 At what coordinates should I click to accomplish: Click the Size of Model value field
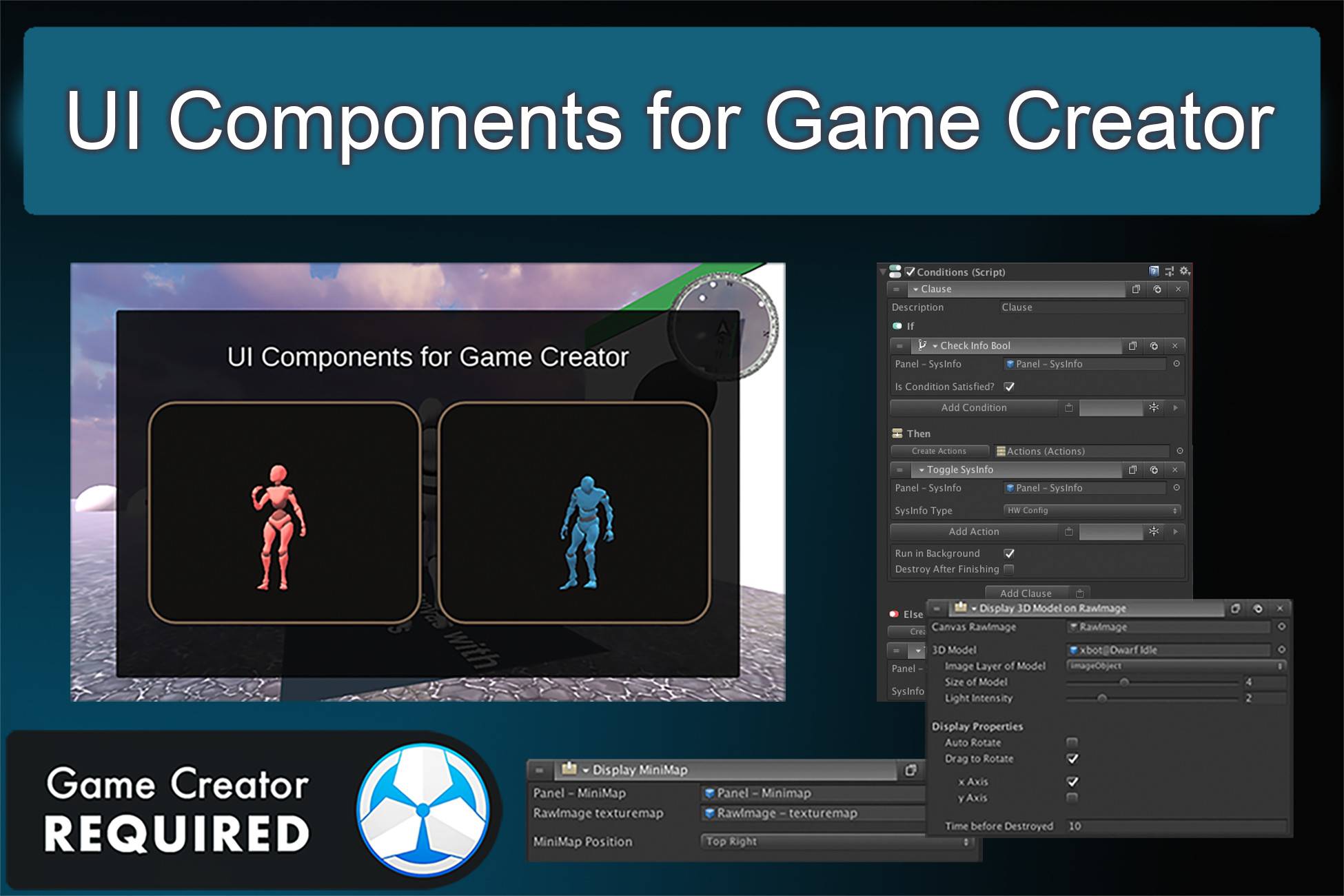pyautogui.click(x=1265, y=682)
